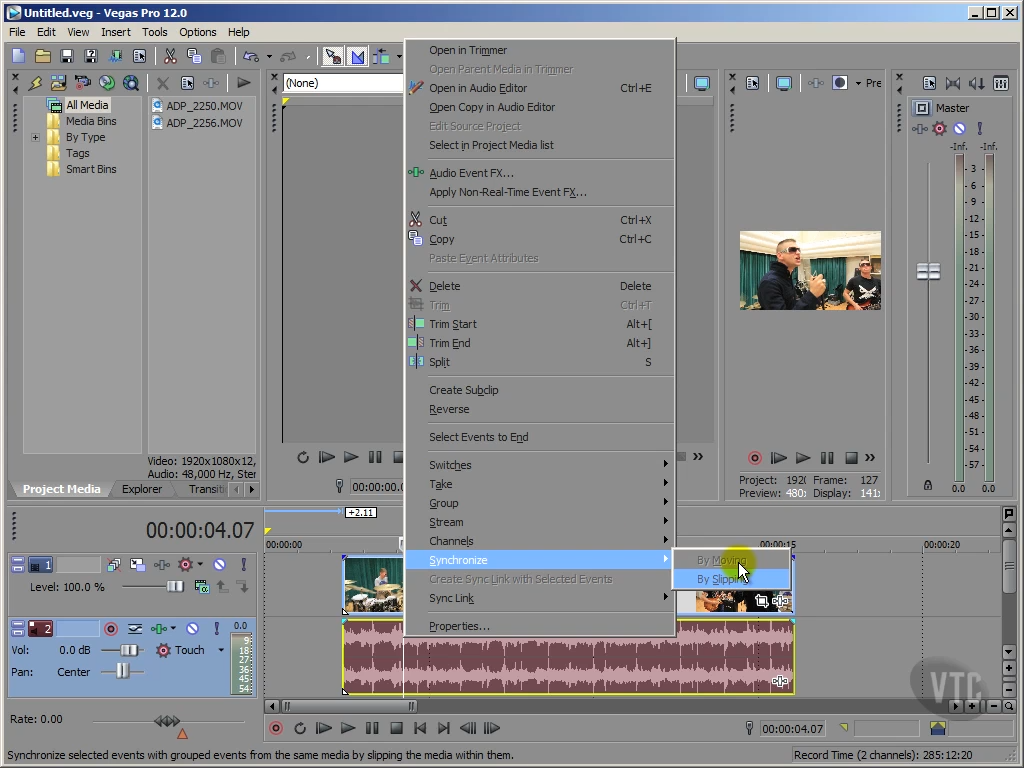This screenshot has height=768, width=1024.
Task: Select the Smart Bins folder
Action: point(91,169)
